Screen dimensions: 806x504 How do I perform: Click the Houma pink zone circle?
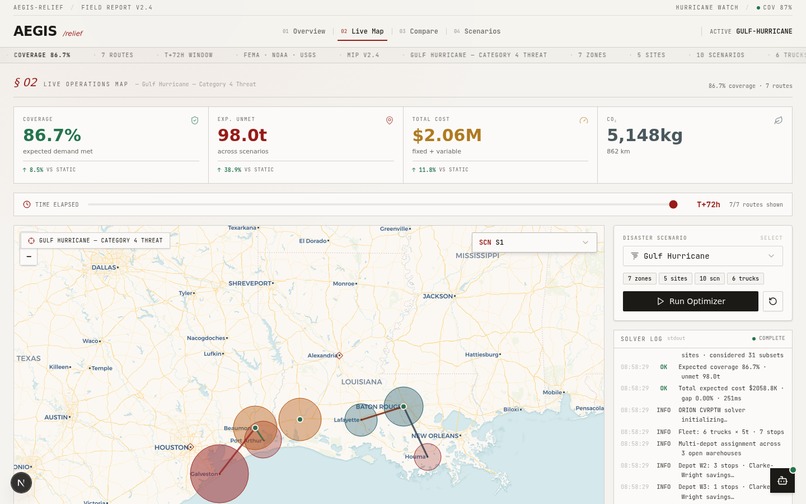coord(428,457)
